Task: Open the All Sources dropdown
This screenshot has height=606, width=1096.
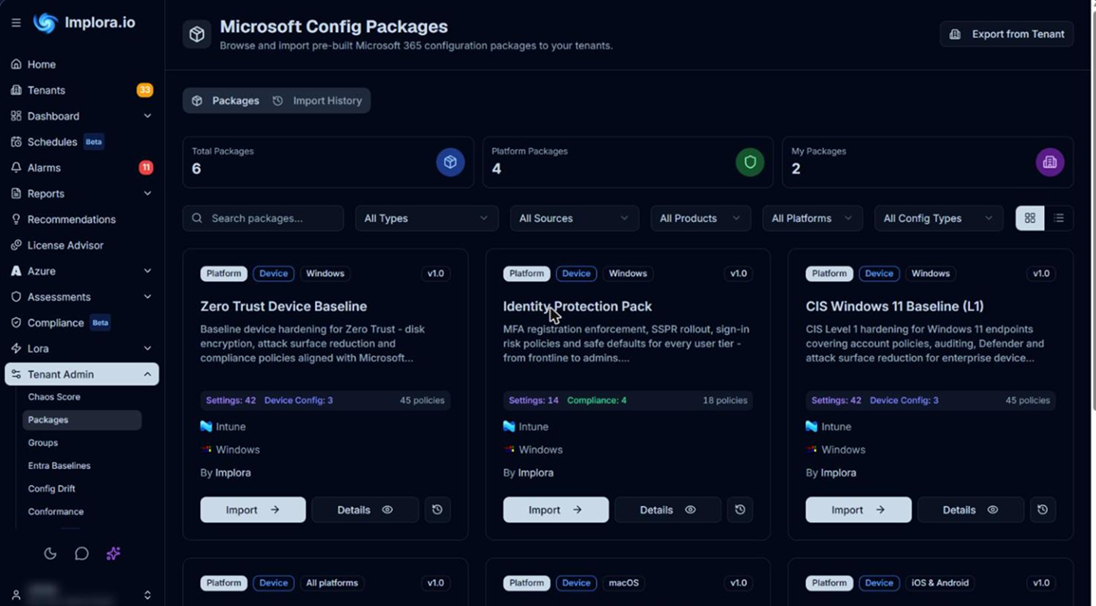Action: [574, 218]
